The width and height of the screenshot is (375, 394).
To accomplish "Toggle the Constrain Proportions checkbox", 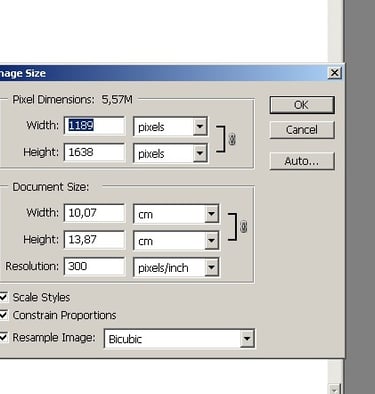I will pyautogui.click(x=3, y=315).
